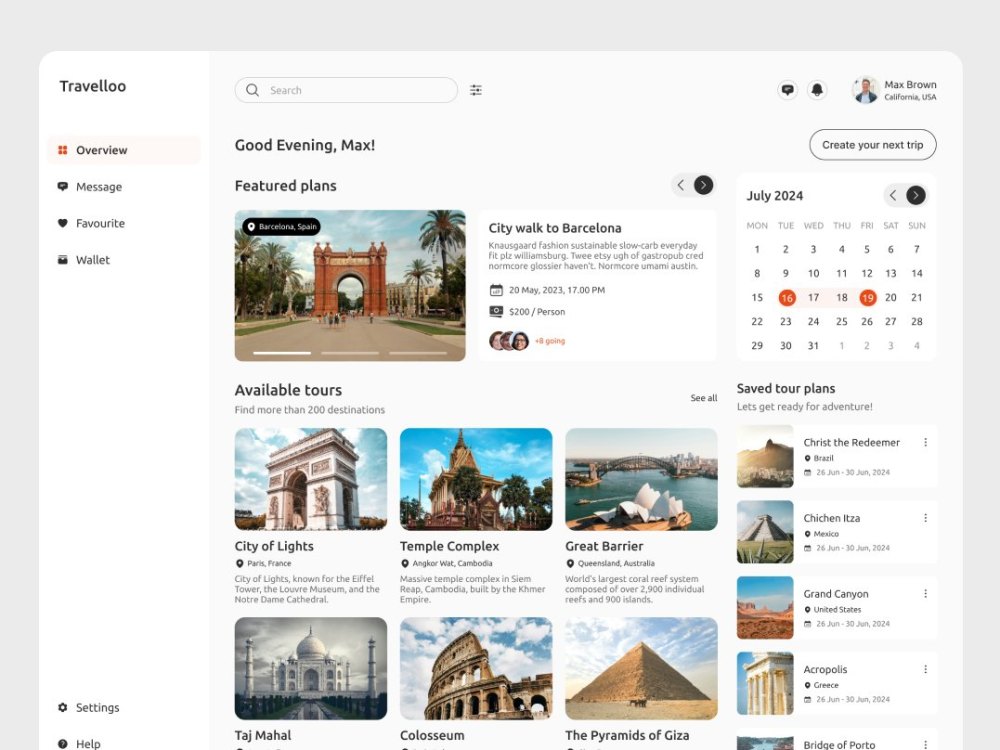Image resolution: width=1000 pixels, height=750 pixels.
Task: Click the location pin for Angkor Wat, Cambodia
Action: [x=405, y=564]
